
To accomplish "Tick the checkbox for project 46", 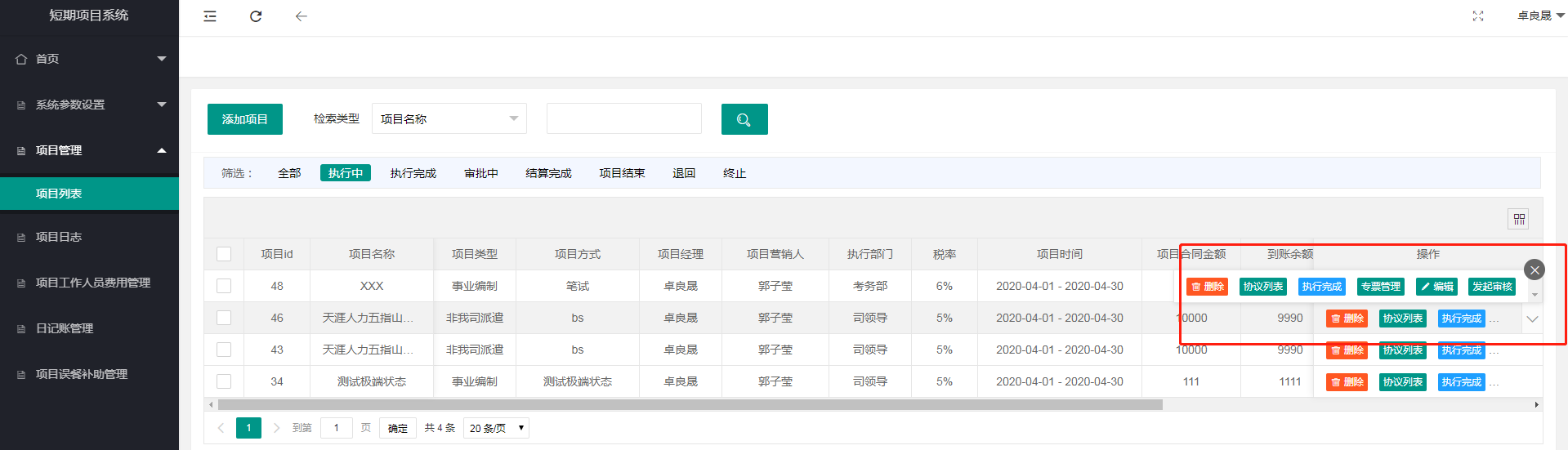I will pos(224,318).
